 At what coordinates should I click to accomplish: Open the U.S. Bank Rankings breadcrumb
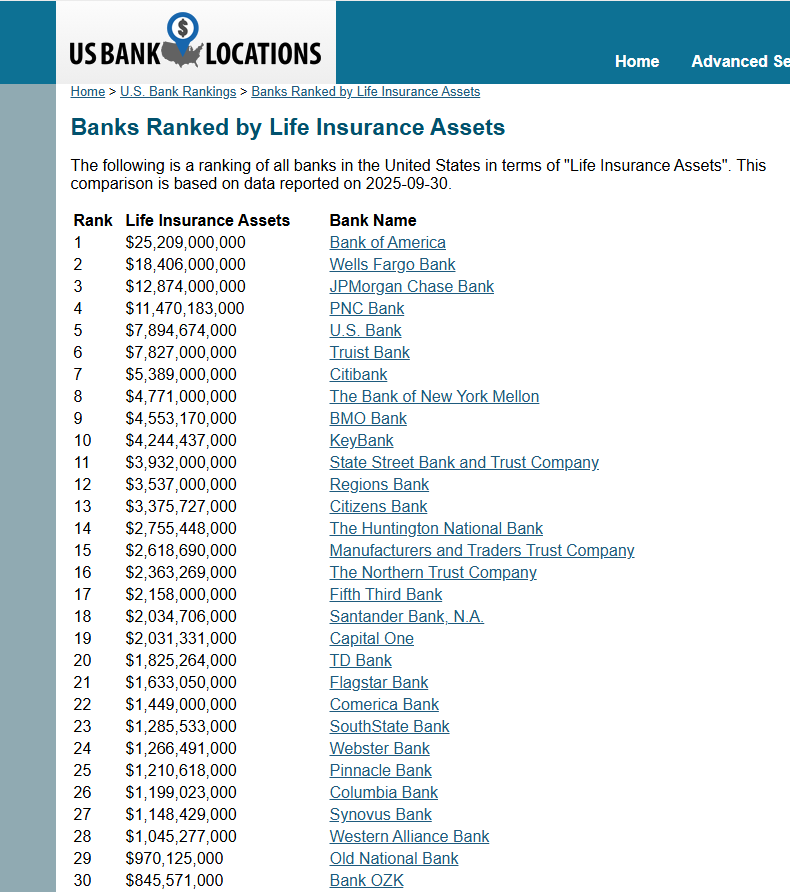point(178,92)
